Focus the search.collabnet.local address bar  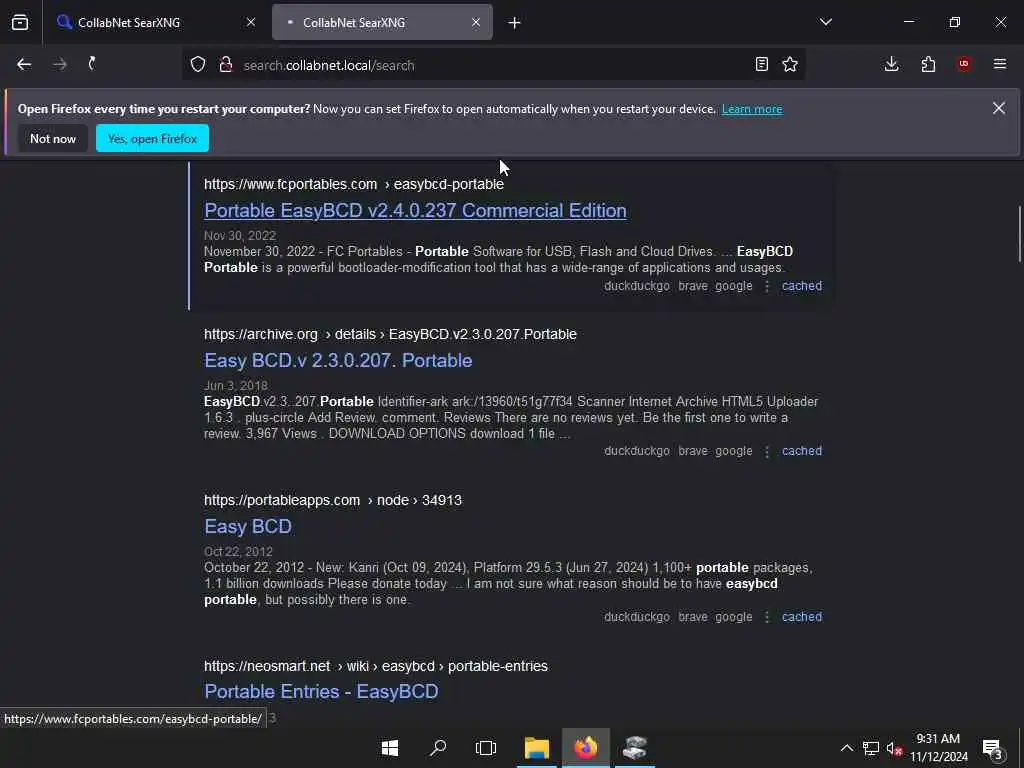click(493, 65)
